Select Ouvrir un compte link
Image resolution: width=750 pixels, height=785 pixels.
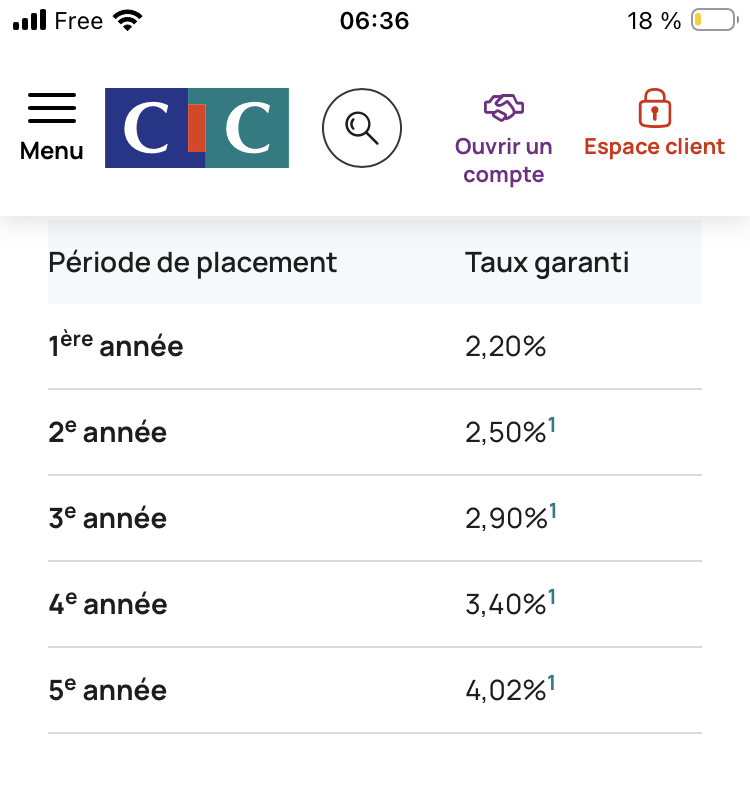(504, 161)
